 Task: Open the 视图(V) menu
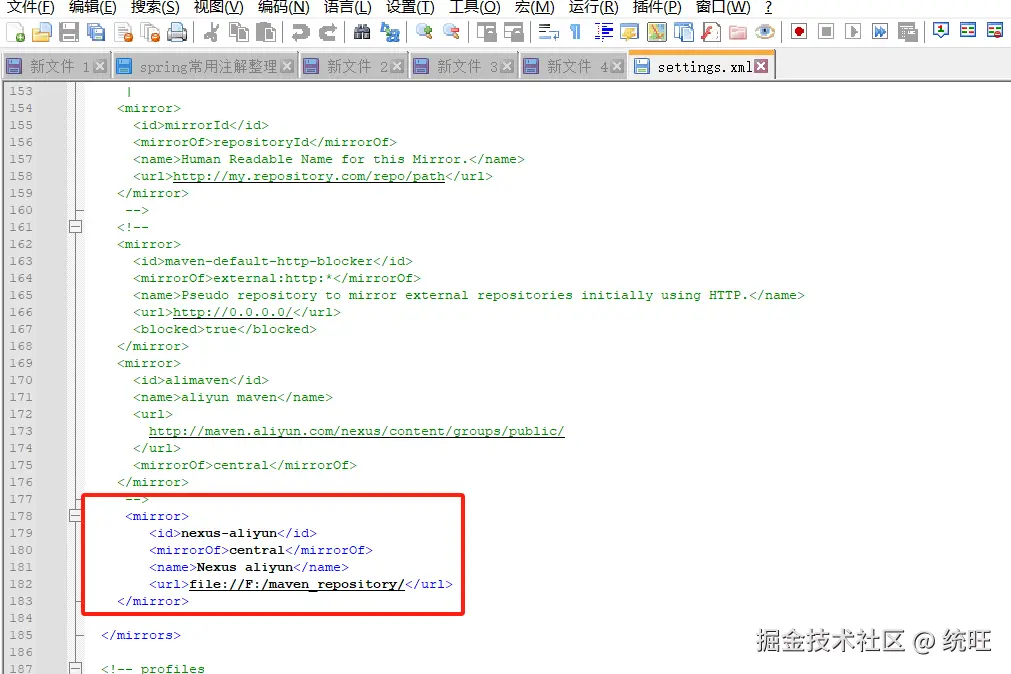(x=219, y=7)
